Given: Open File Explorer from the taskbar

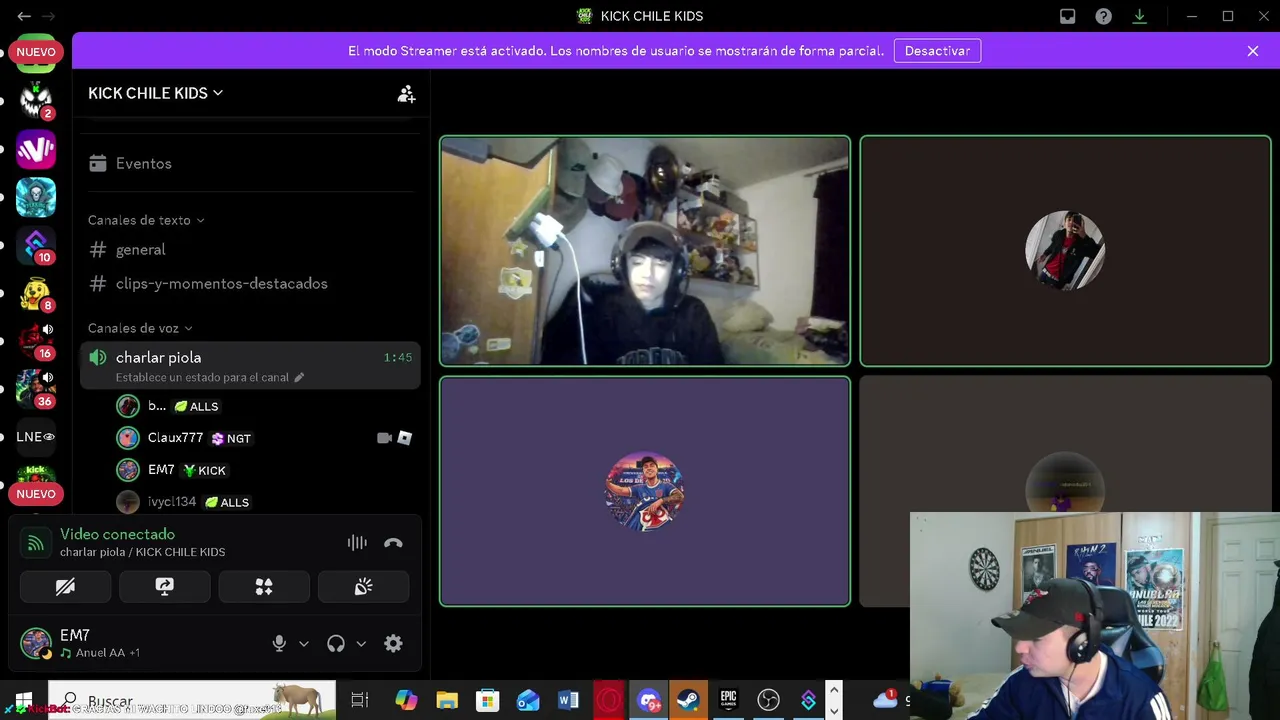Looking at the screenshot, I should pos(447,700).
